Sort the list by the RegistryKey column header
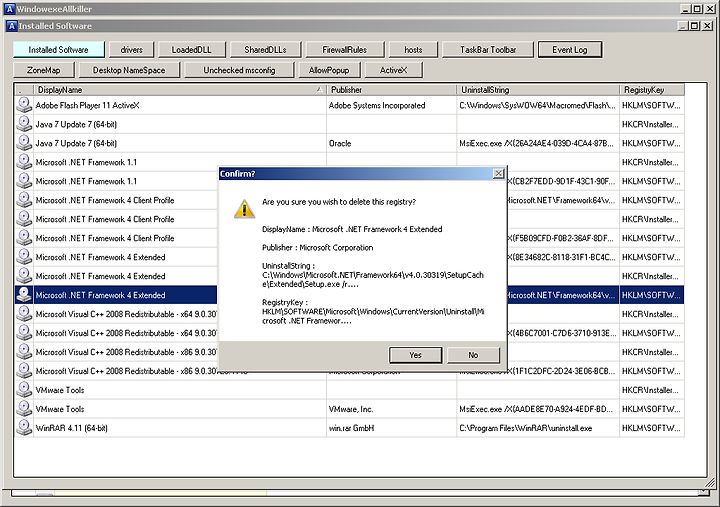Image resolution: width=720 pixels, height=507 pixels. 652,90
